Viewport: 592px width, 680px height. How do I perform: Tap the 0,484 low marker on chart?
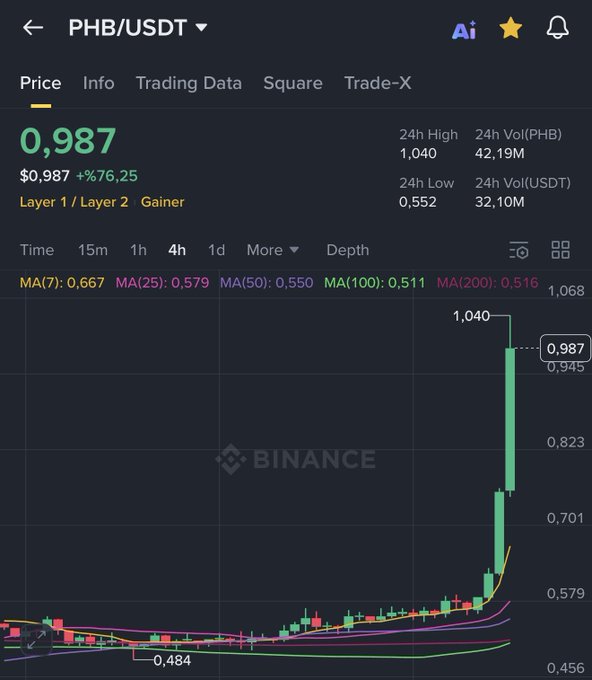[x=172, y=660]
